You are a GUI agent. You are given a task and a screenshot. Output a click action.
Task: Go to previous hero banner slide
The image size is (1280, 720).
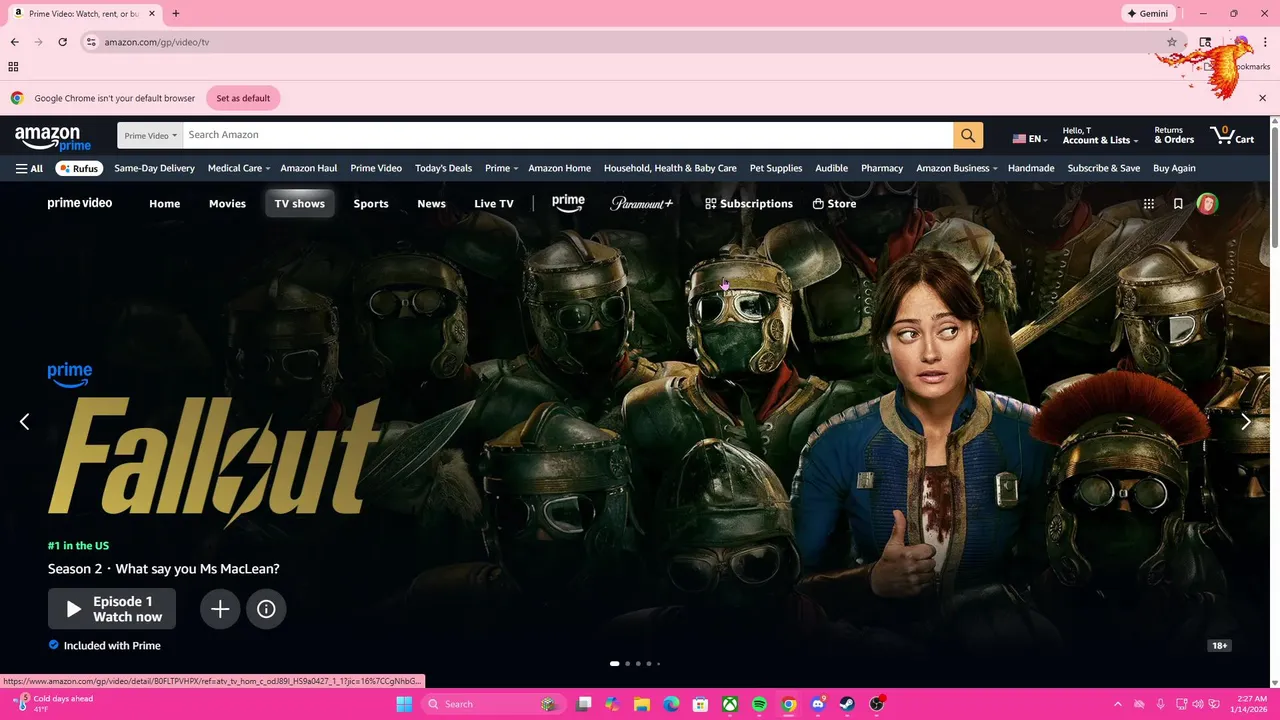tap(25, 422)
